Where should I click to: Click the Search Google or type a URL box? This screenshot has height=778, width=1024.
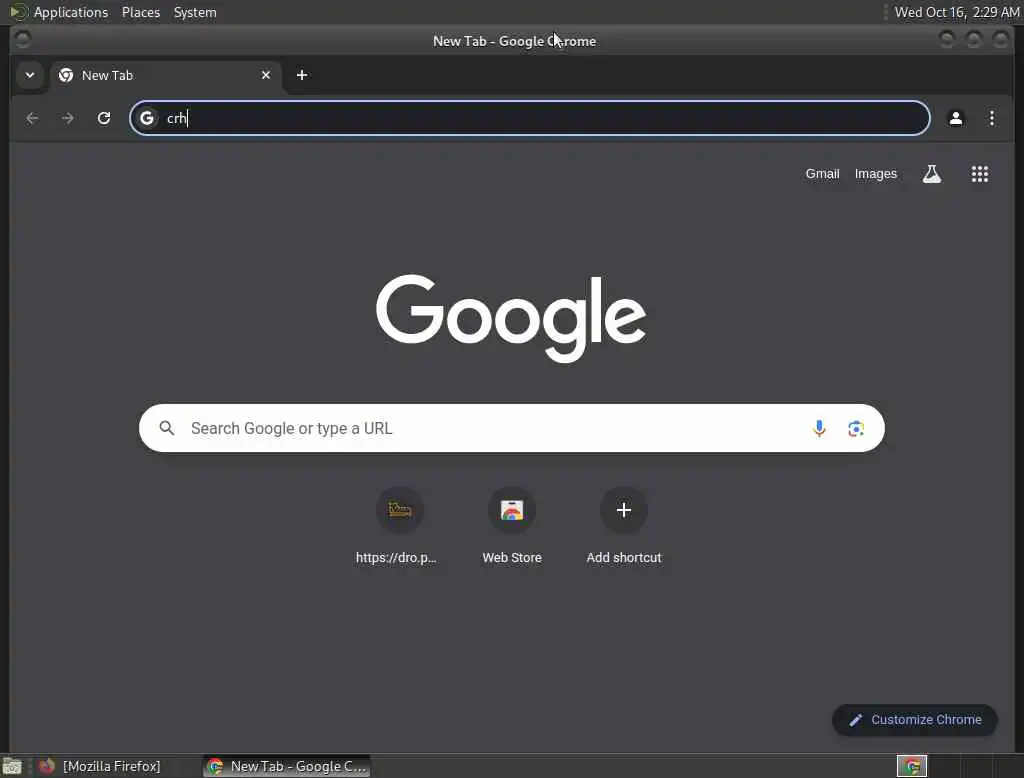511,428
